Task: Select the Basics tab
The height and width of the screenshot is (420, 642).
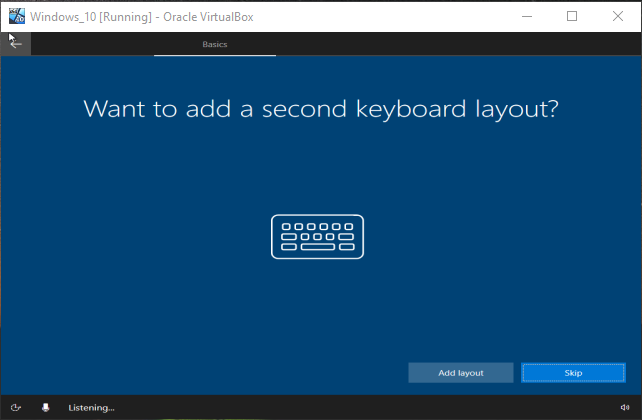Action: click(x=215, y=45)
